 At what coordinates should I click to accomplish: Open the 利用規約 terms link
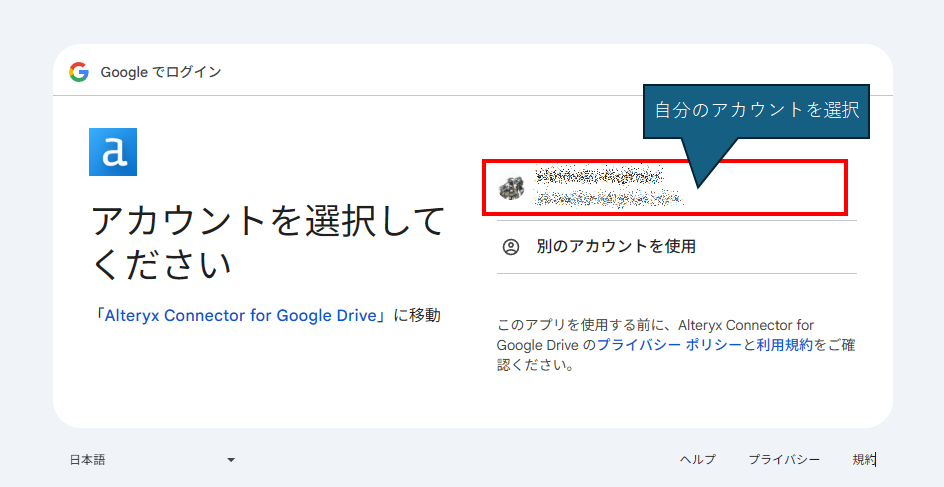784,345
